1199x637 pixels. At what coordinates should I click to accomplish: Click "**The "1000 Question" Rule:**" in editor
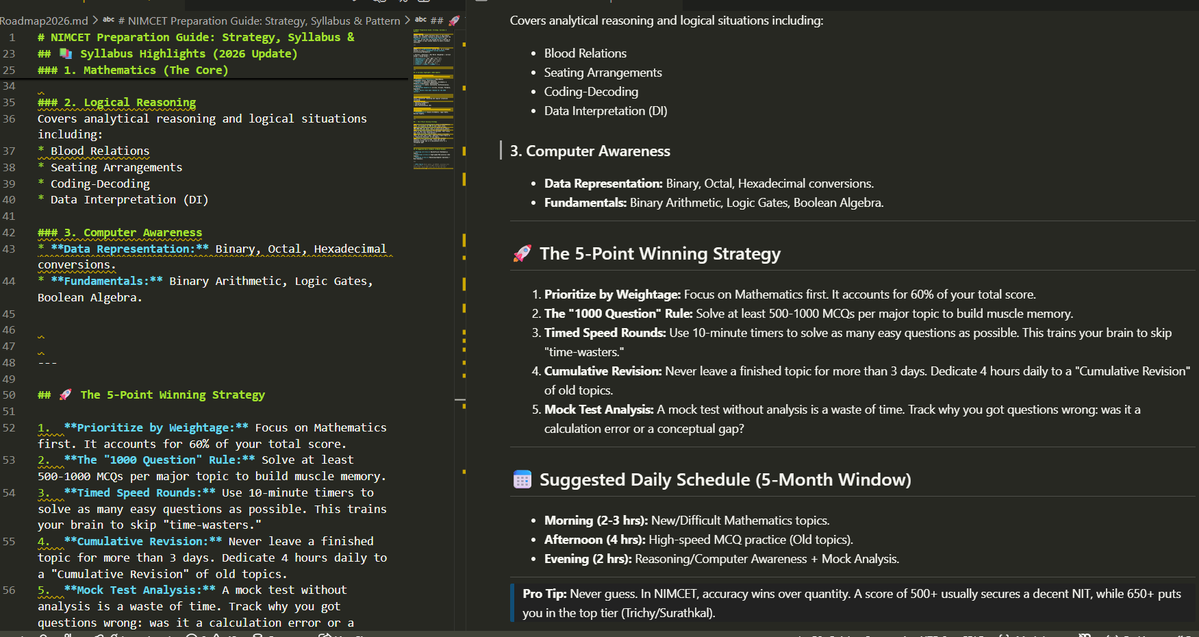(159, 460)
